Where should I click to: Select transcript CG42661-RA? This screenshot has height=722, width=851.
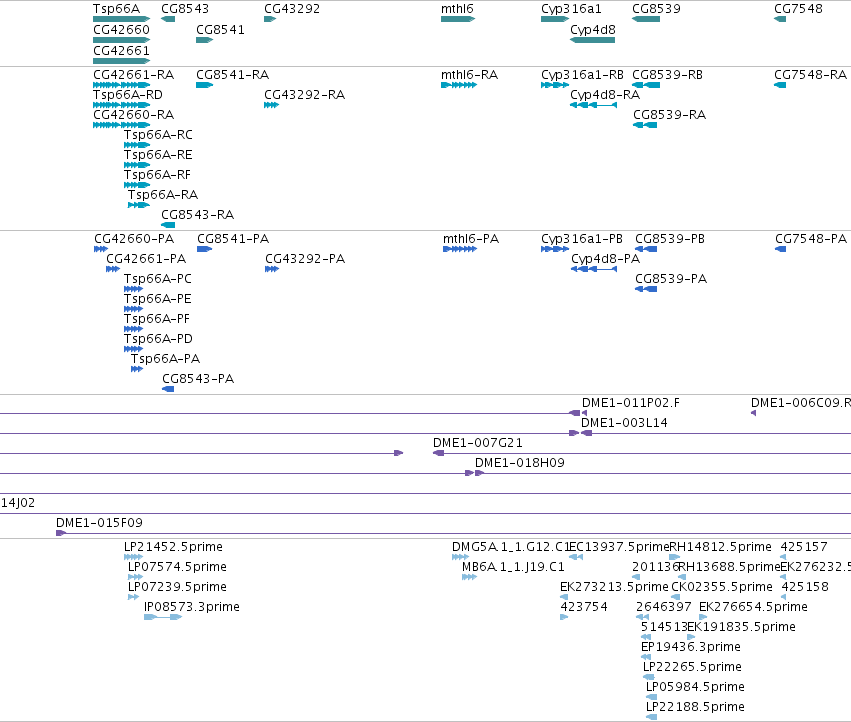tap(122, 85)
